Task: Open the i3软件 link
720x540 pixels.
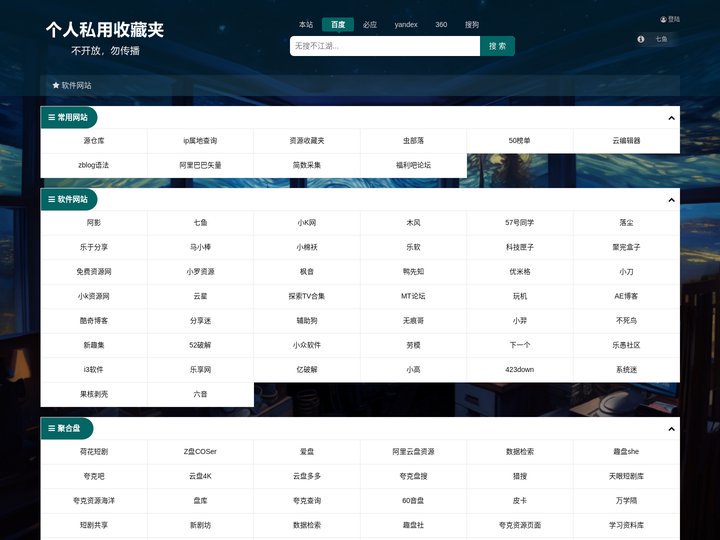Action: [94, 370]
